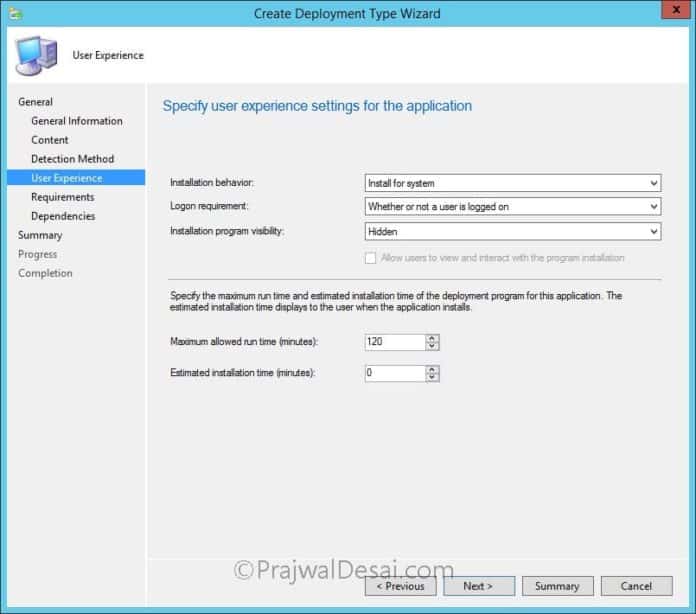Open the Requirements page

click(x=63, y=197)
